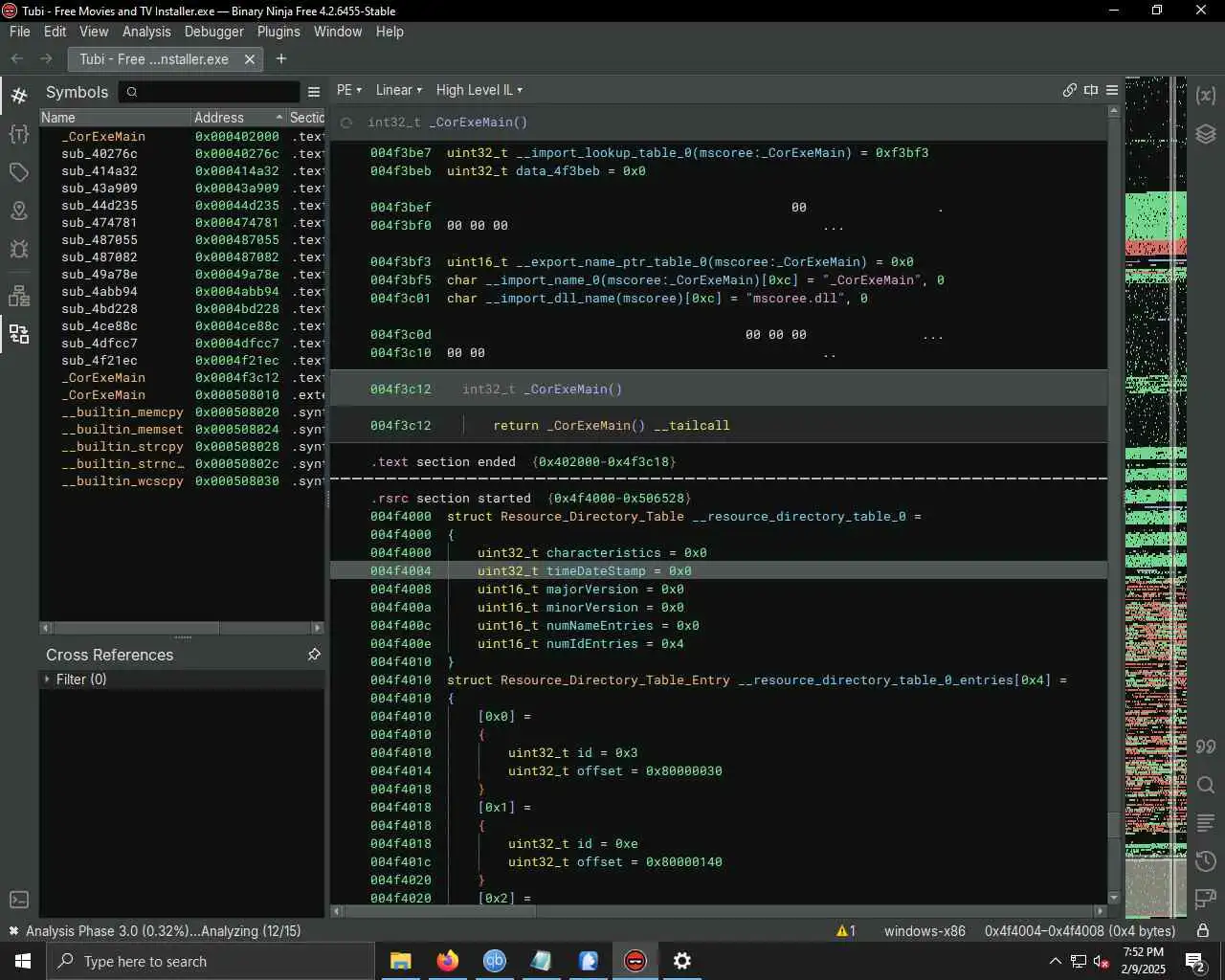
Task: Sort symbols by Name column
Action: click(x=115, y=118)
